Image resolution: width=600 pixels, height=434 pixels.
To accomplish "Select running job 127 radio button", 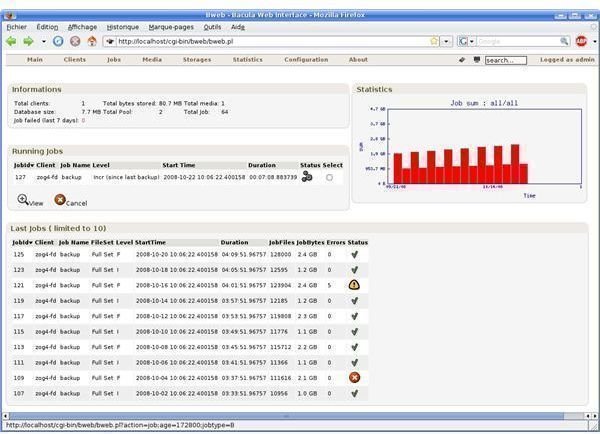I will 329,178.
